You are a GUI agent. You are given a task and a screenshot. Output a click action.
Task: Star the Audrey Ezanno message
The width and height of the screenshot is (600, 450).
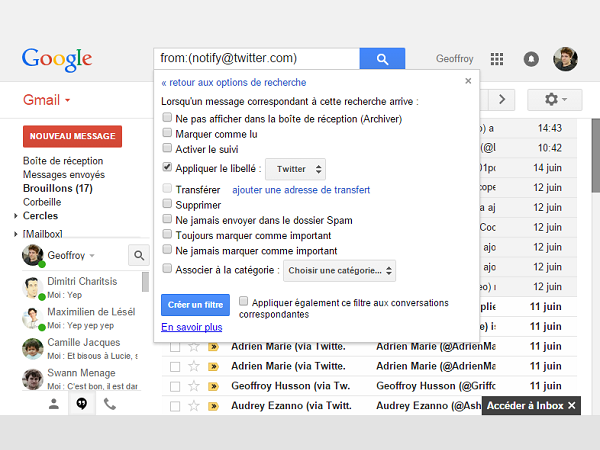click(x=194, y=406)
